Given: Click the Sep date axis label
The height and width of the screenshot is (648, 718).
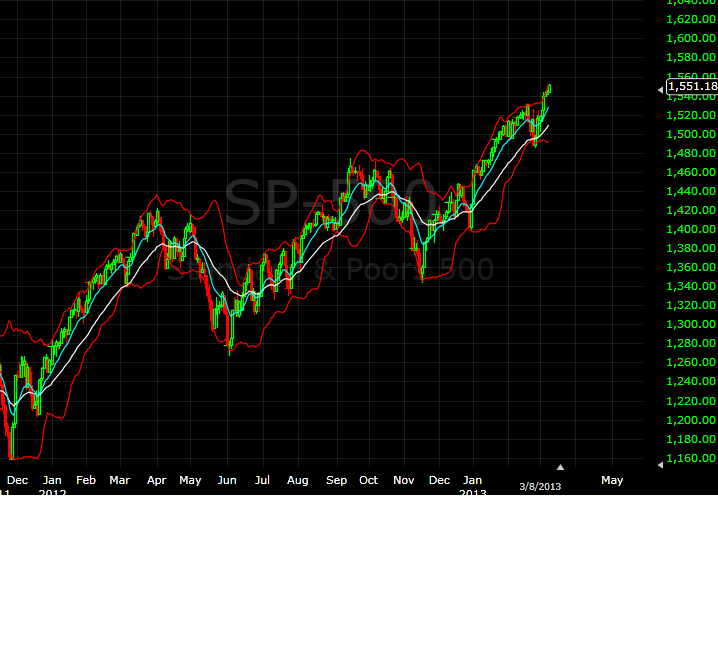Looking at the screenshot, I should (337, 480).
